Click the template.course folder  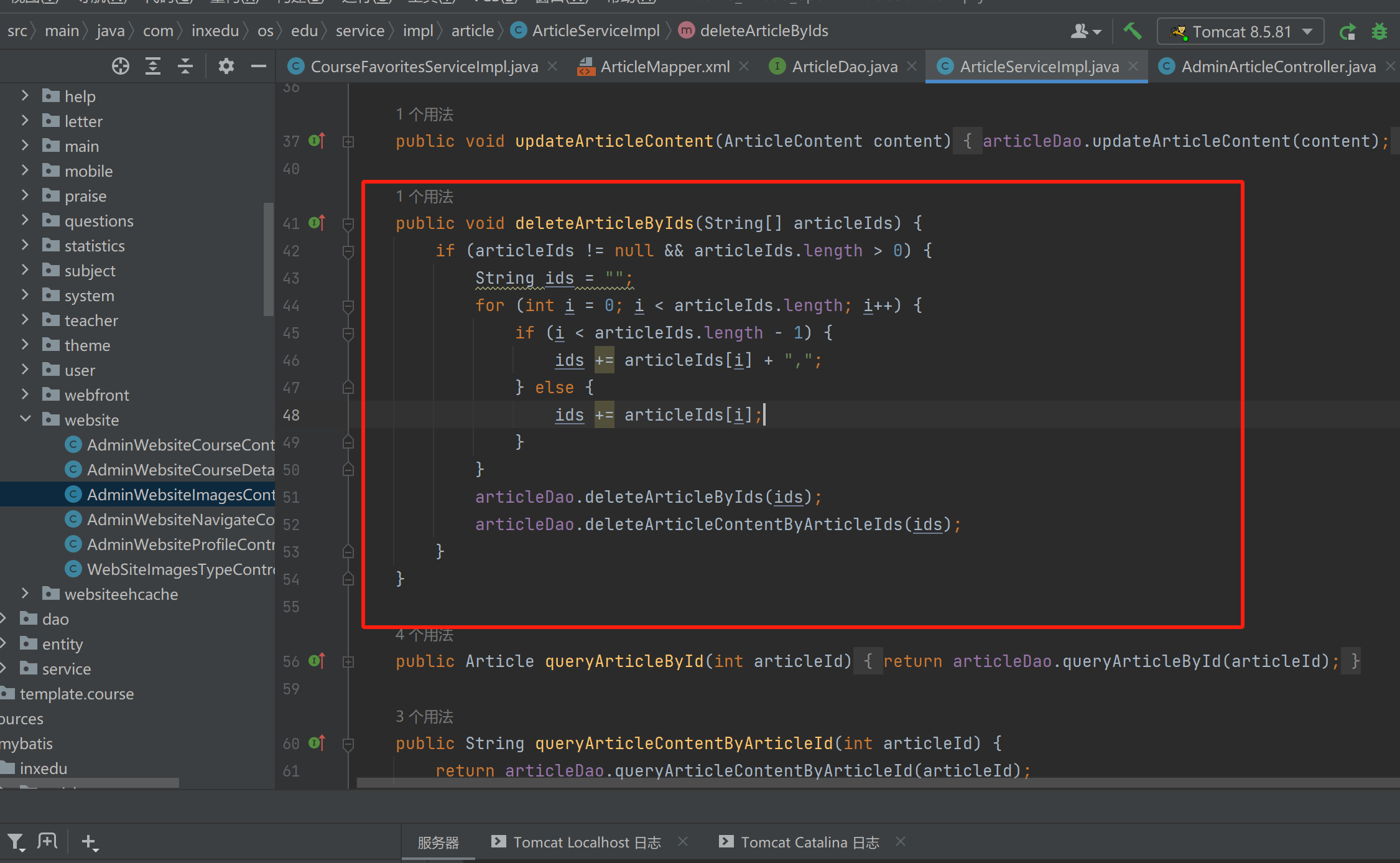pyautogui.click(x=76, y=693)
